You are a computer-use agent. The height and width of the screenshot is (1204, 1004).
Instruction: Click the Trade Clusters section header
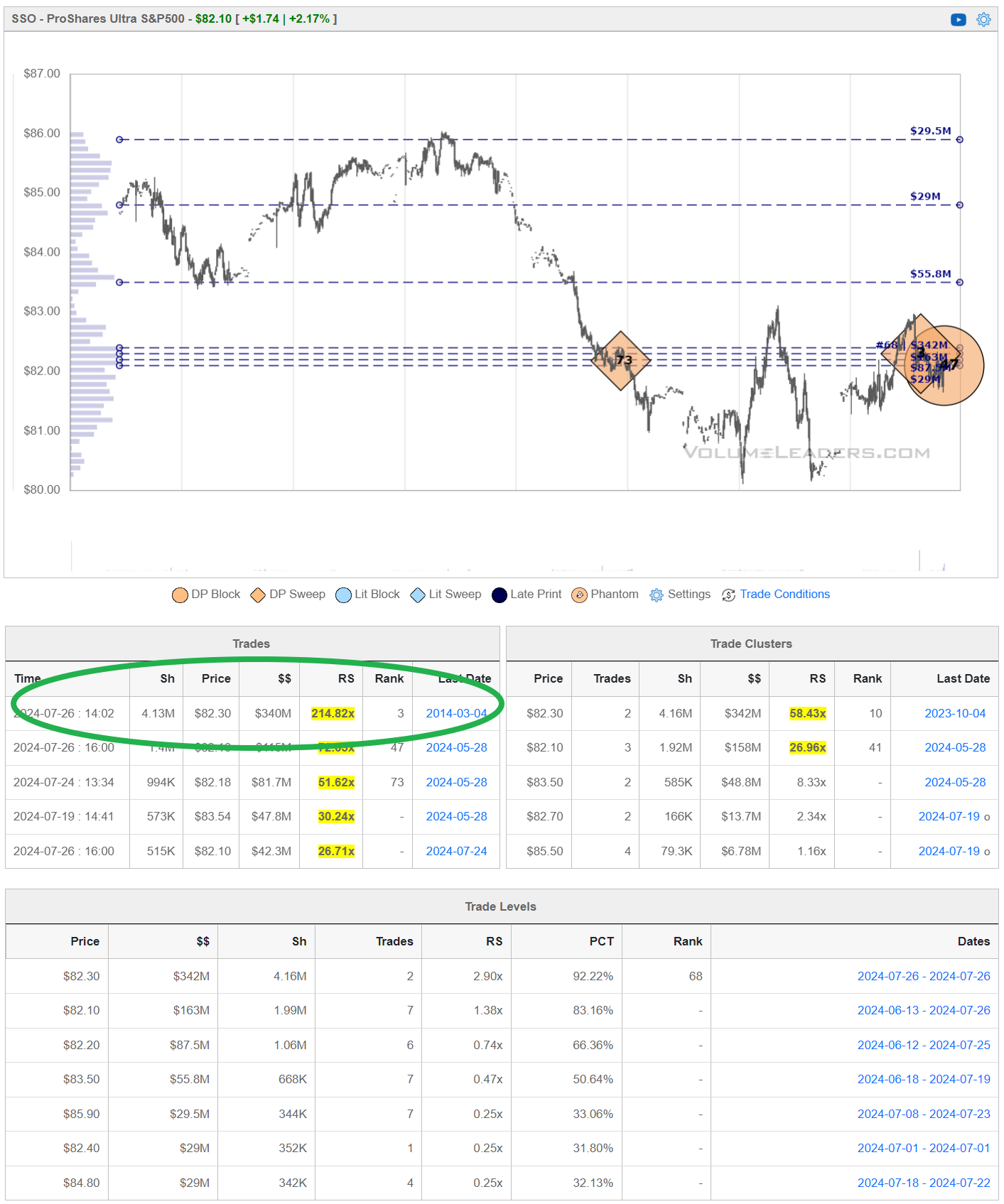(x=751, y=644)
